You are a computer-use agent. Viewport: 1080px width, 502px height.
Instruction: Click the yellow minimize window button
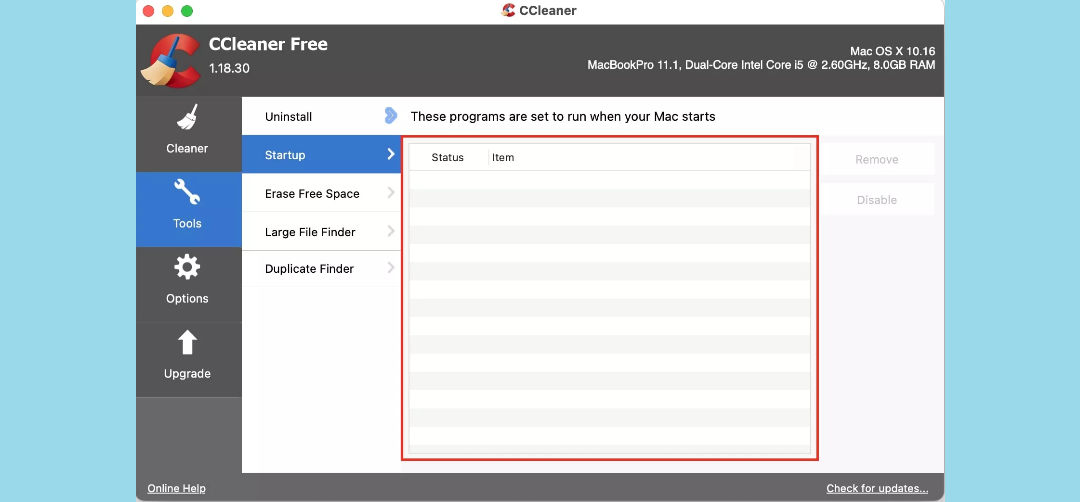[167, 11]
